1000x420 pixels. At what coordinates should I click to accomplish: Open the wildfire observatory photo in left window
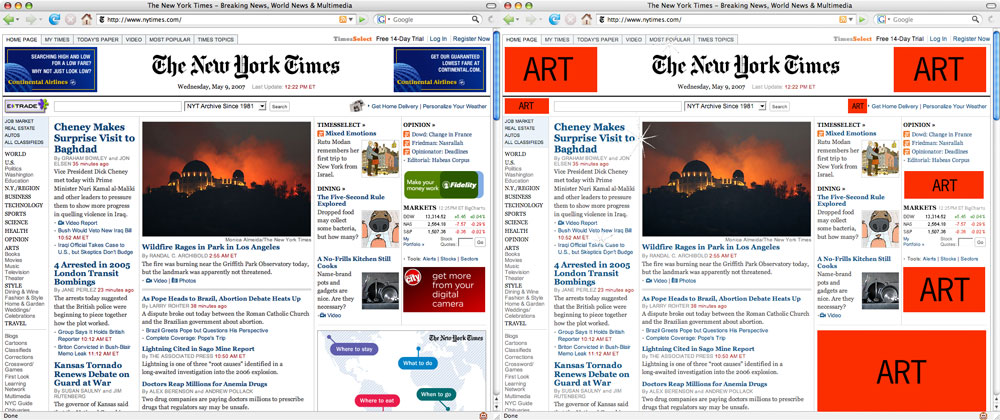(226, 179)
